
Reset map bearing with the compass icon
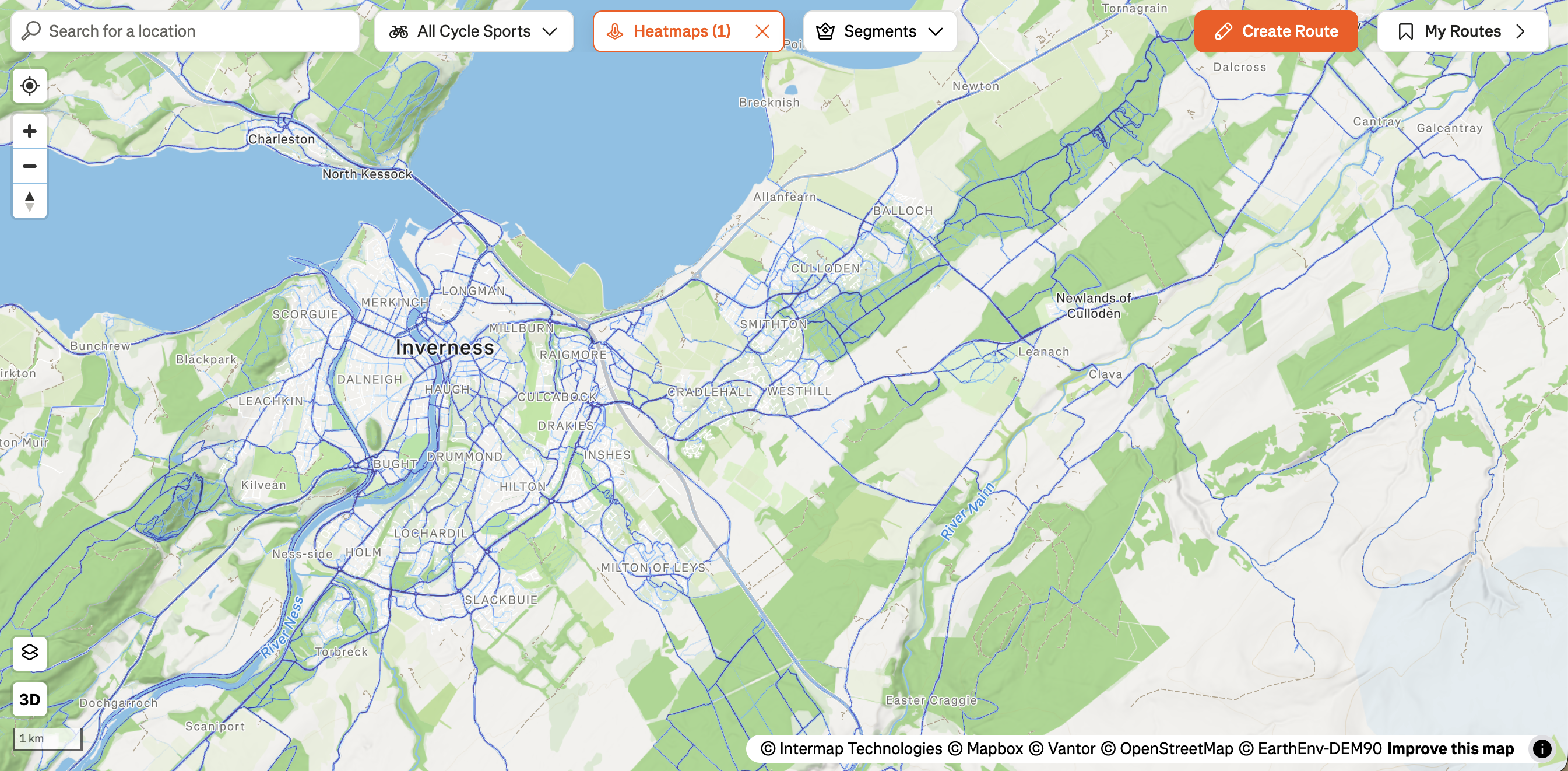click(x=29, y=201)
